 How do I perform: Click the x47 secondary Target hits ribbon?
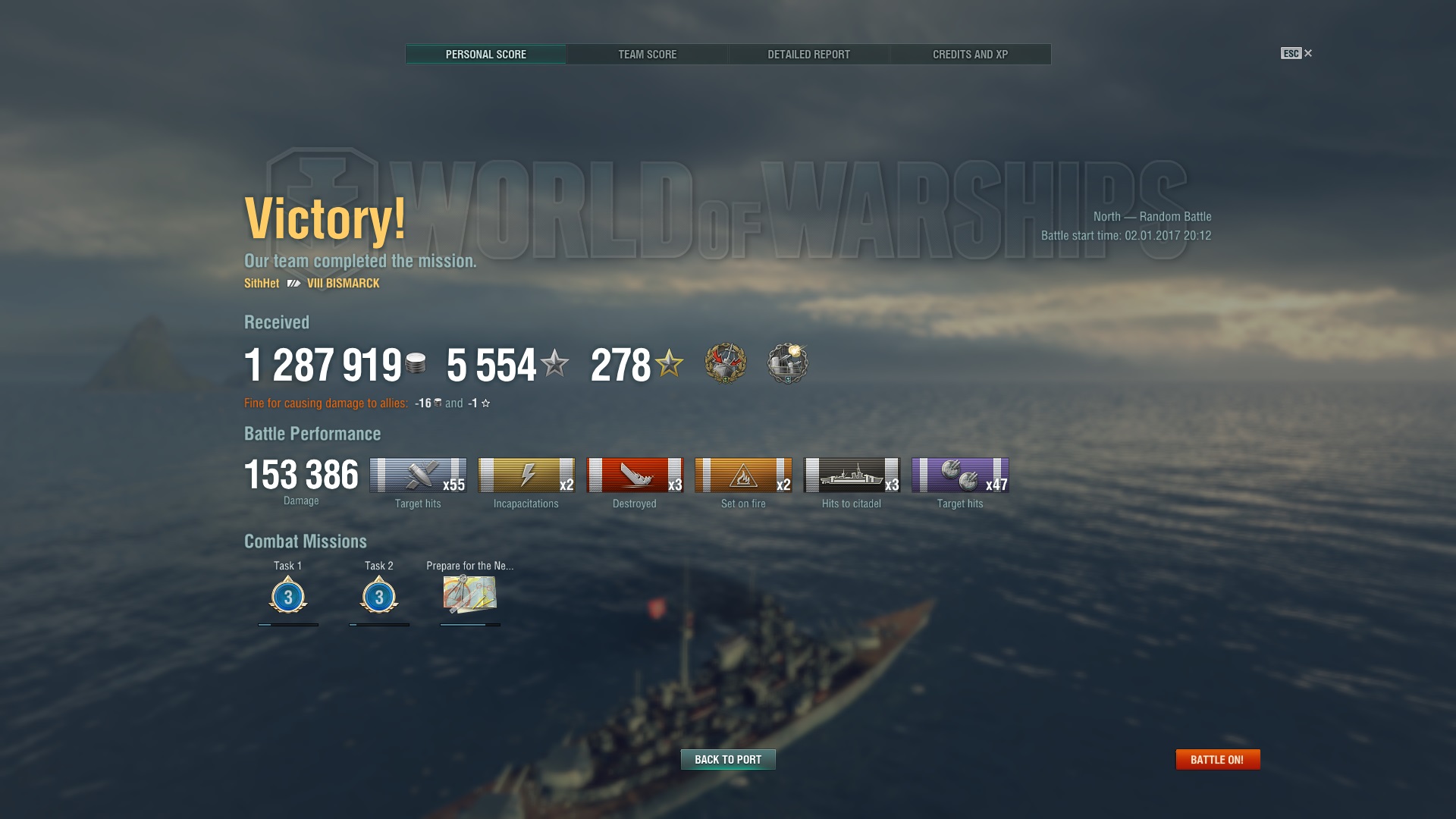(x=960, y=475)
